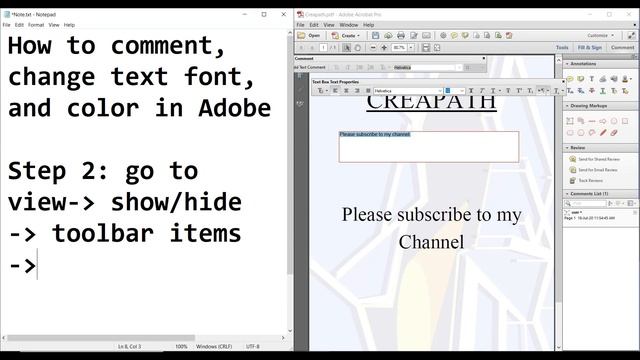Click the page number field in Acrobat
The height and width of the screenshot is (360, 640).
[x=323, y=48]
